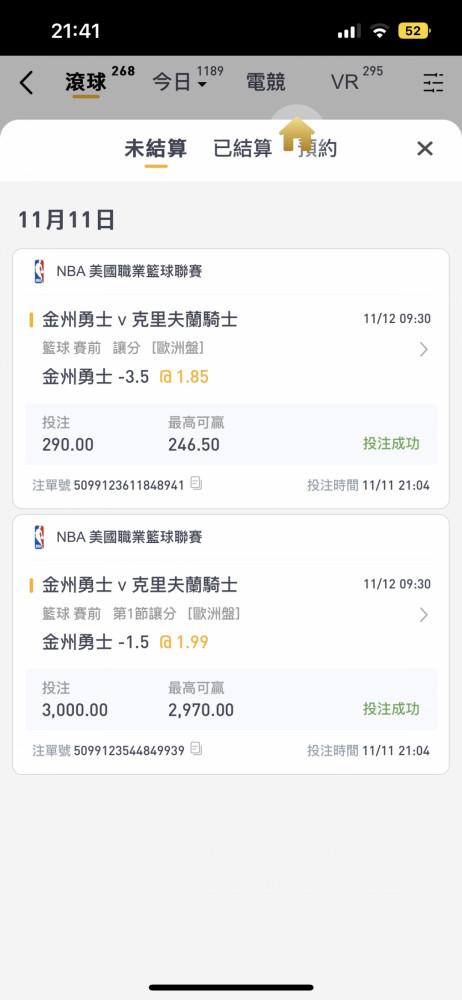Tap the battery indicator in status bar
Screen dimensions: 462x1000
coord(414,31)
